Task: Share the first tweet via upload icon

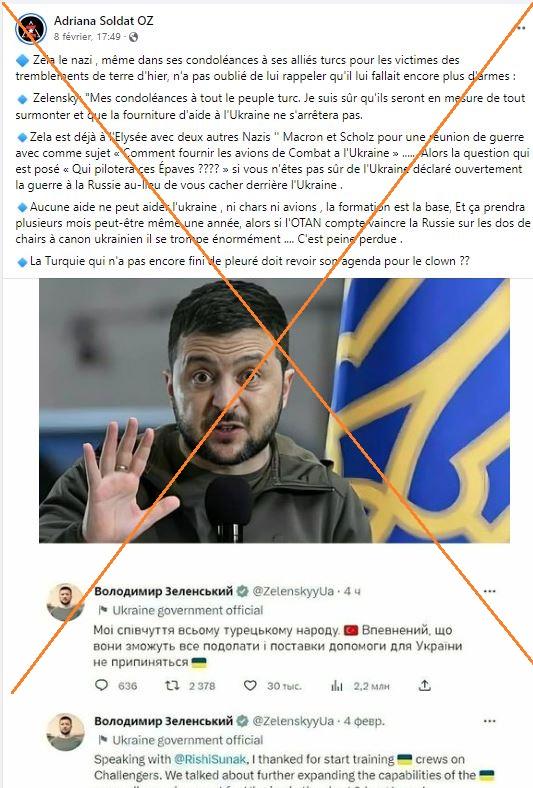Action: (x=424, y=685)
